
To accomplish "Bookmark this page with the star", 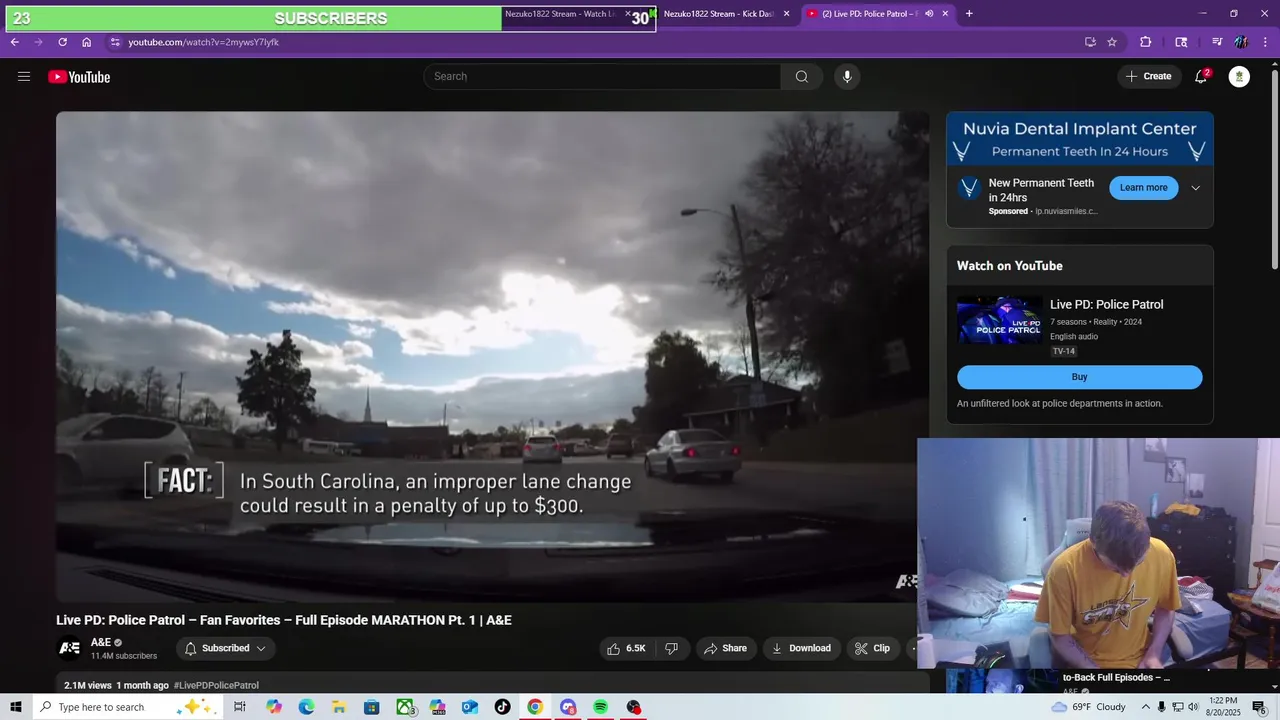I will pyautogui.click(x=1112, y=42).
